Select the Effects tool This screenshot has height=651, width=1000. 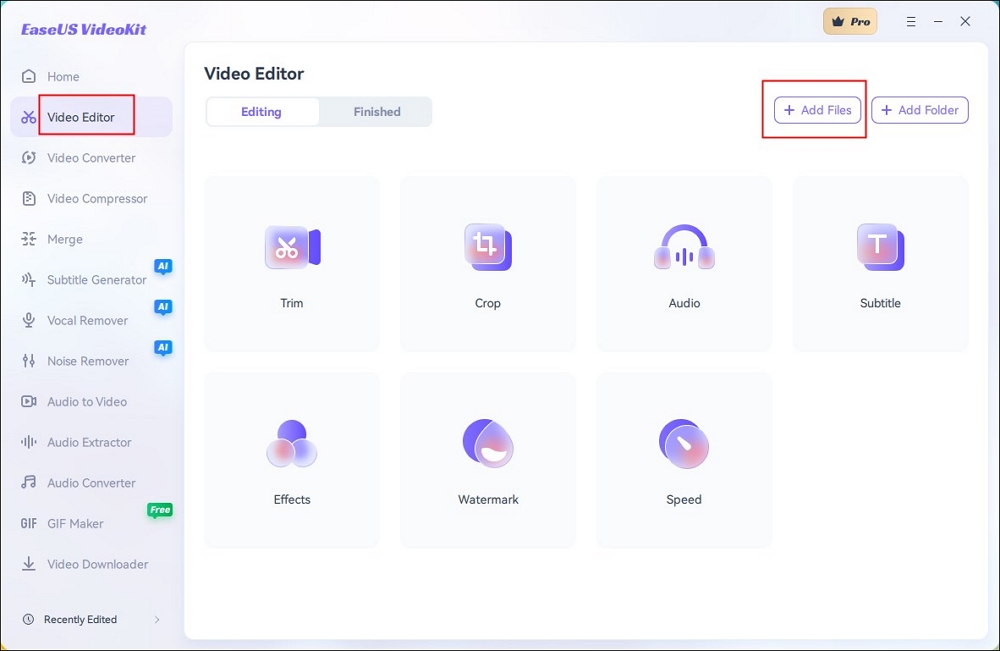(291, 460)
